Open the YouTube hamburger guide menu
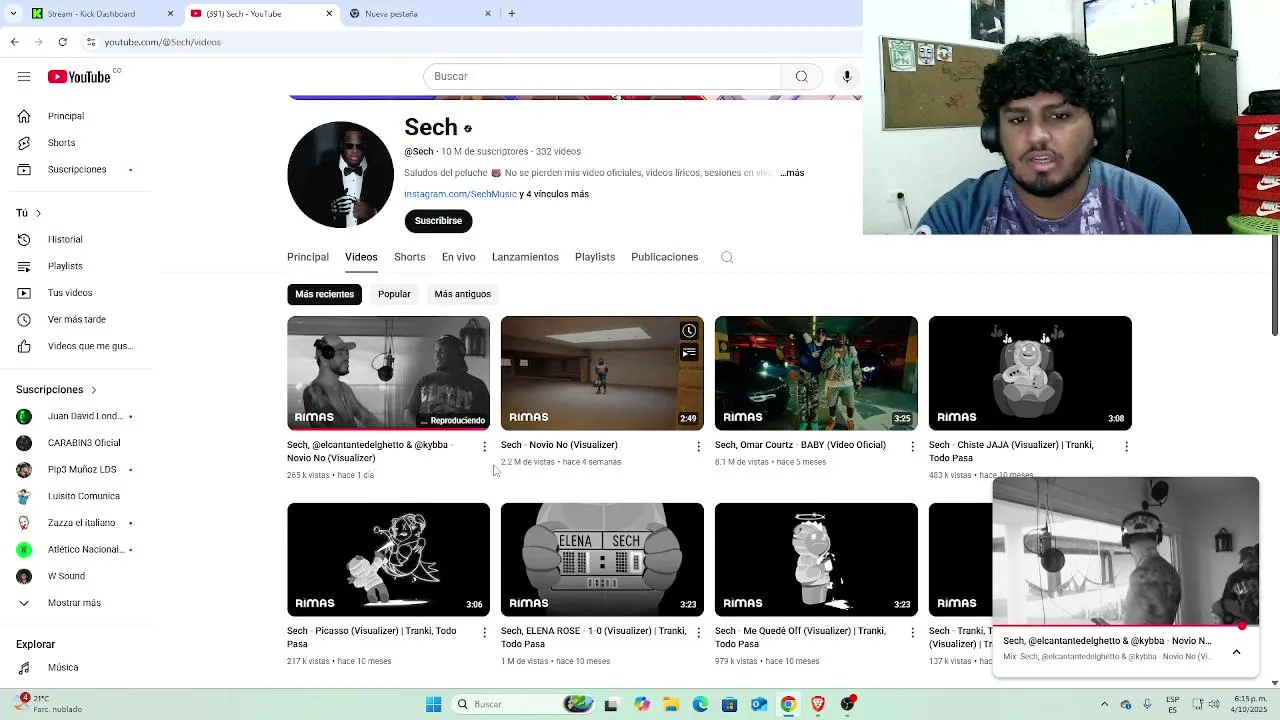 pyautogui.click(x=24, y=77)
